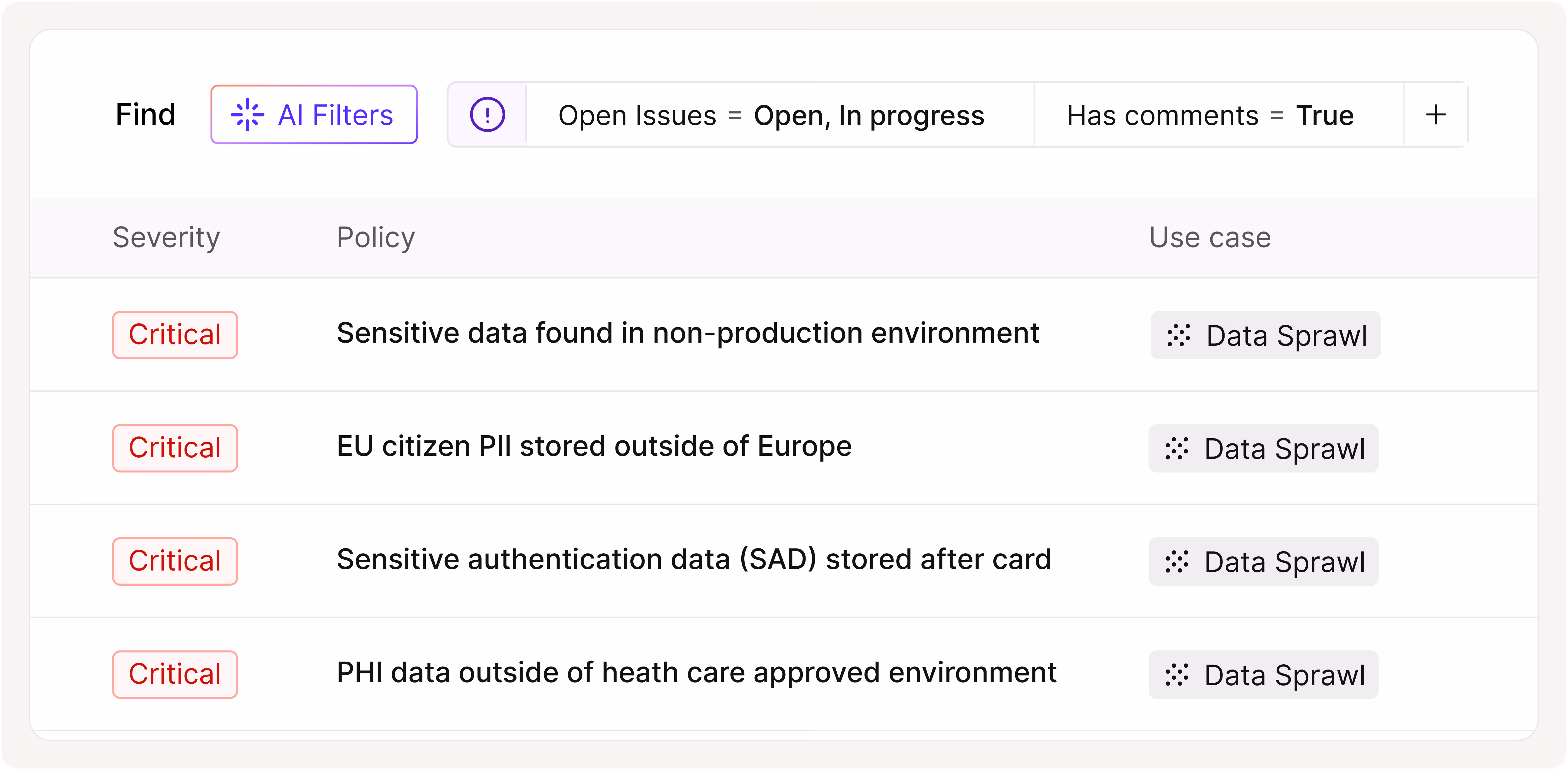Click the AI Filters sparkle icon

pos(247,114)
